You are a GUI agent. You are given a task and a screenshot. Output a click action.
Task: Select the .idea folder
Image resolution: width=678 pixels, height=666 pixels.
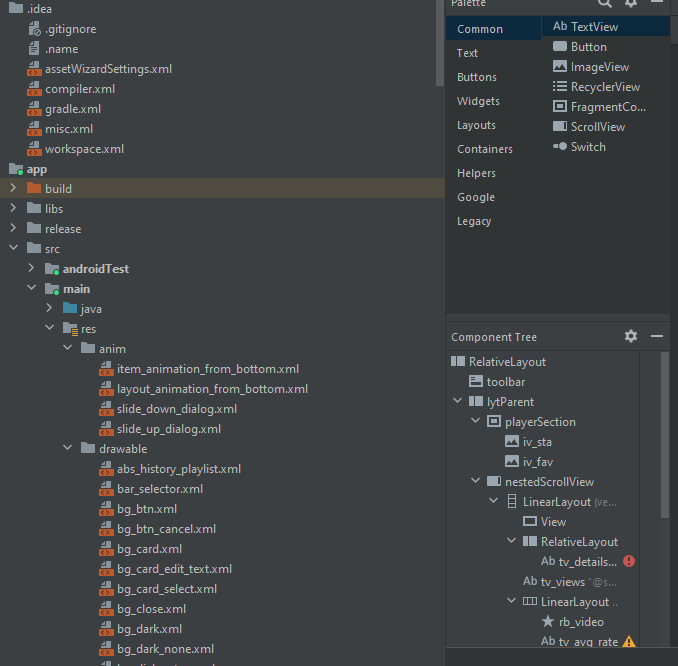(x=30, y=9)
